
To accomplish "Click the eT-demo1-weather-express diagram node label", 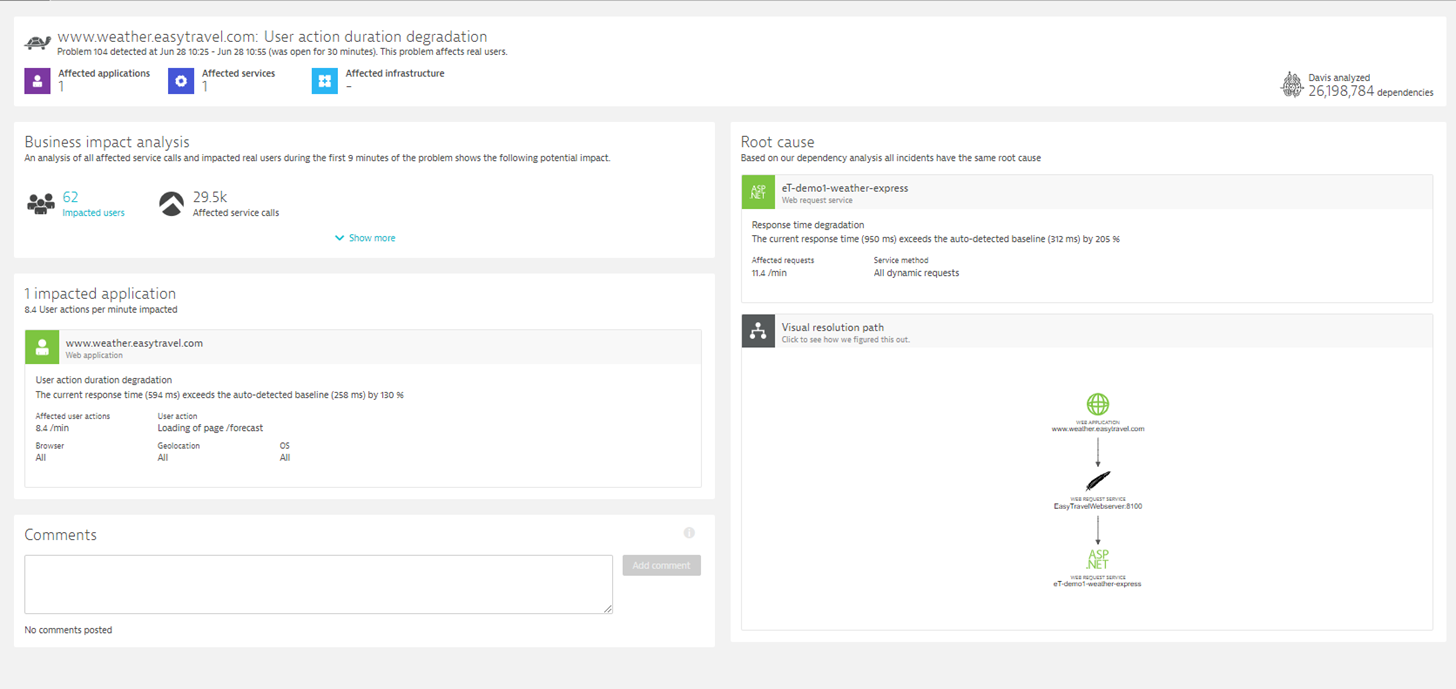I will (1098, 584).
